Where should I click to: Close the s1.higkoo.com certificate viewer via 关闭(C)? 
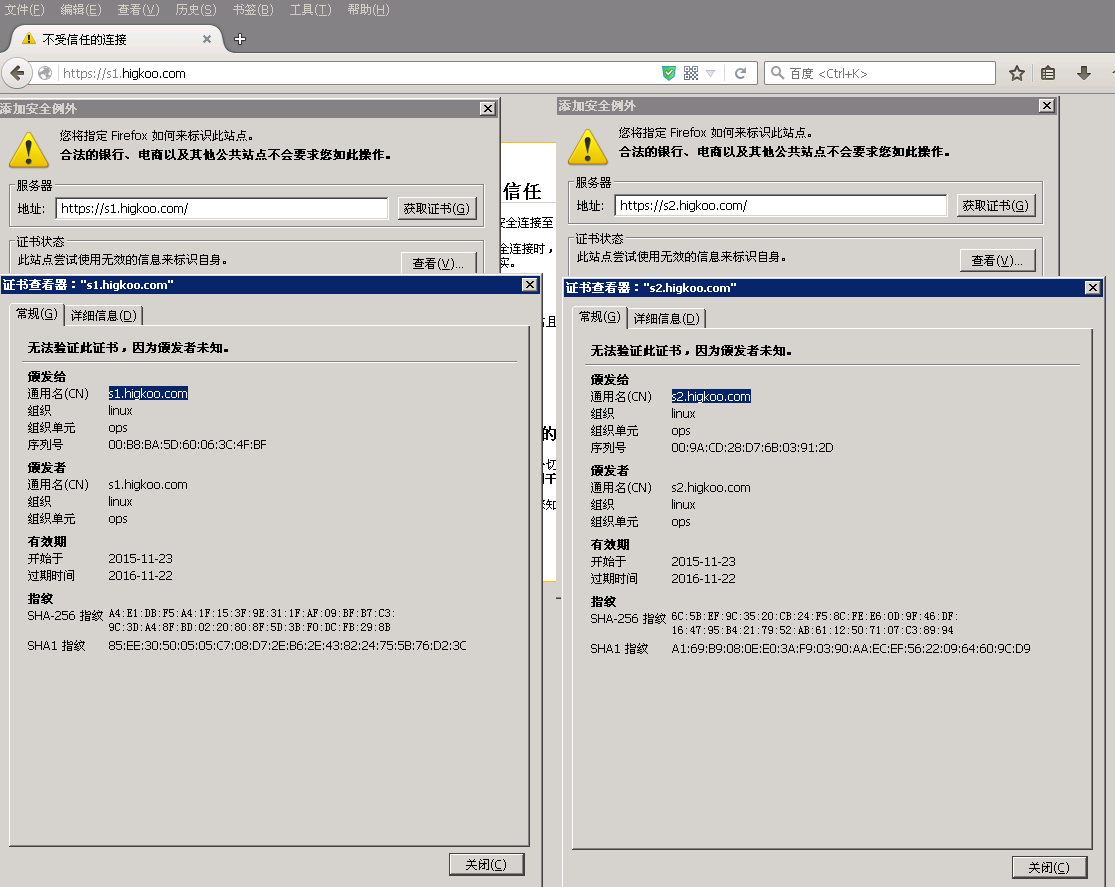click(x=487, y=863)
